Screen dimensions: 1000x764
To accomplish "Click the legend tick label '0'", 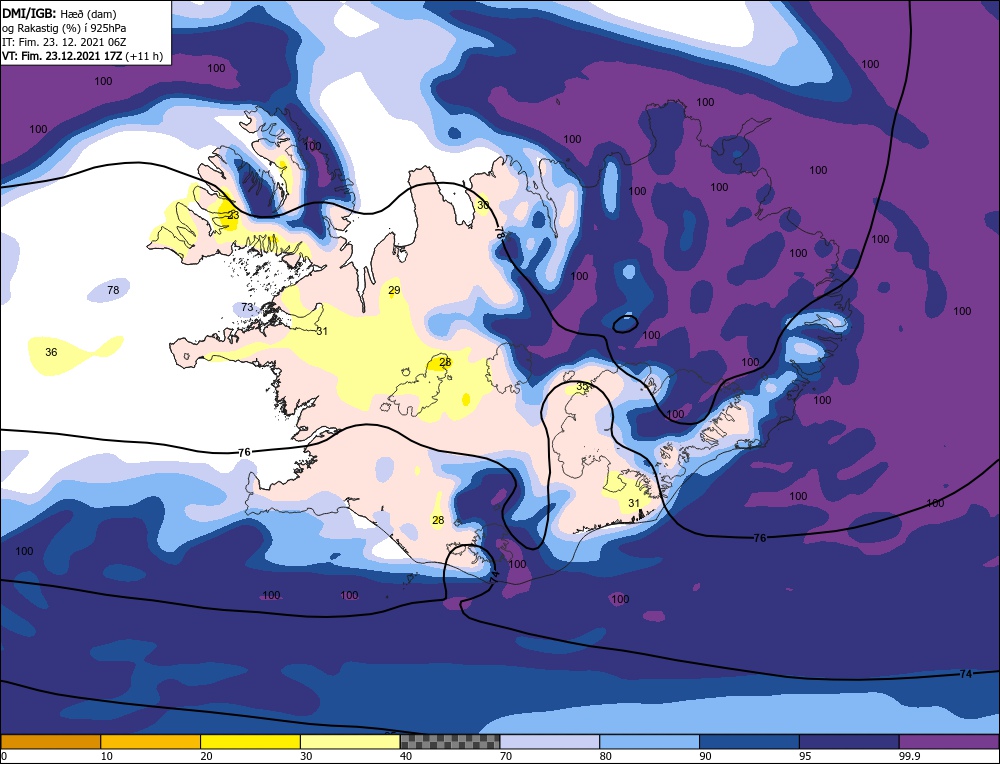I will pyautogui.click(x=3, y=756).
